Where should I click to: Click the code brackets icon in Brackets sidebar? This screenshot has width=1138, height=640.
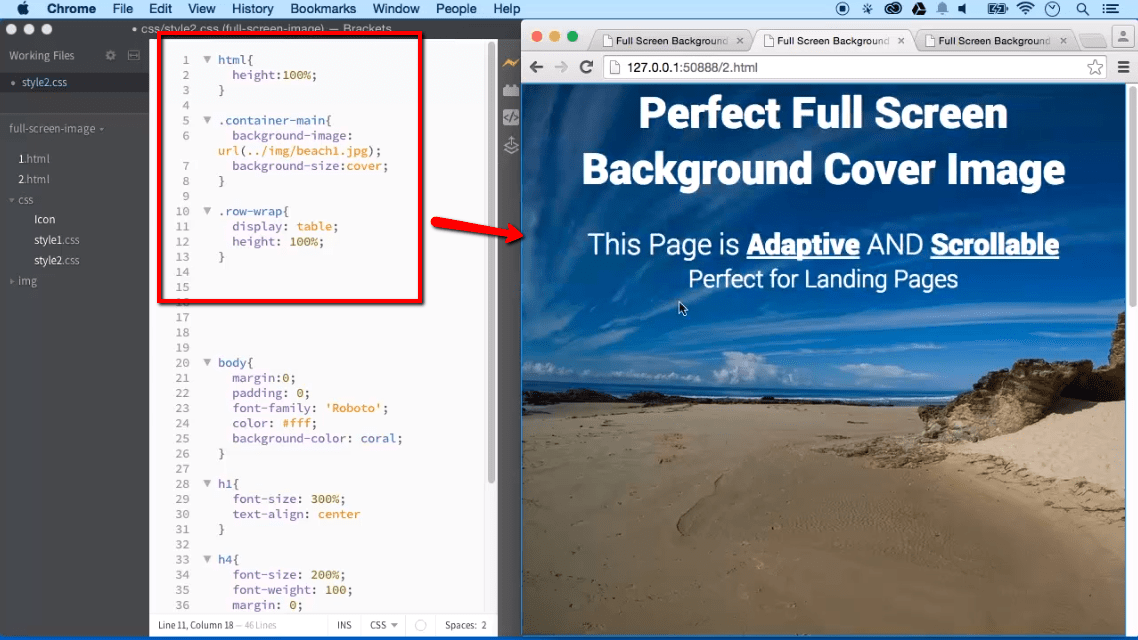point(510,117)
